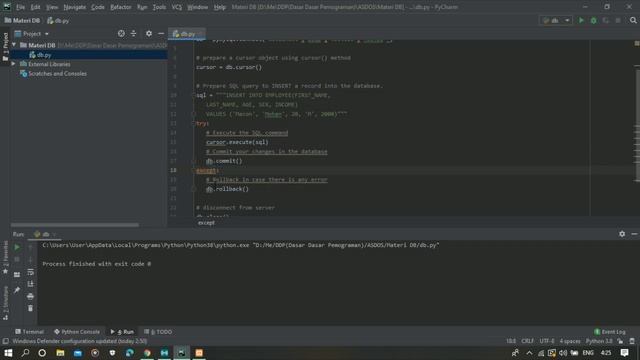Image resolution: width=640 pixels, height=360 pixels.
Task: Run db with coverage icon in toolbar
Action: [x=606, y=20]
